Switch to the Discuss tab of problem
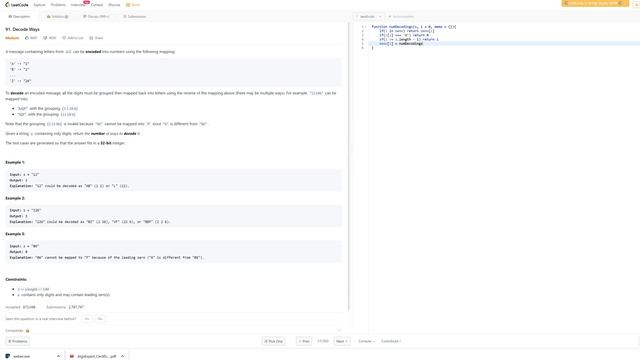Image resolution: width=640 pixels, height=360 pixels. 96,17
